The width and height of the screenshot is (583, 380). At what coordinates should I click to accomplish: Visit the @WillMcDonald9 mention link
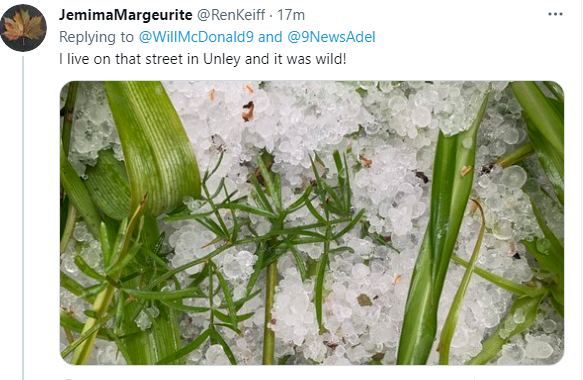196,37
